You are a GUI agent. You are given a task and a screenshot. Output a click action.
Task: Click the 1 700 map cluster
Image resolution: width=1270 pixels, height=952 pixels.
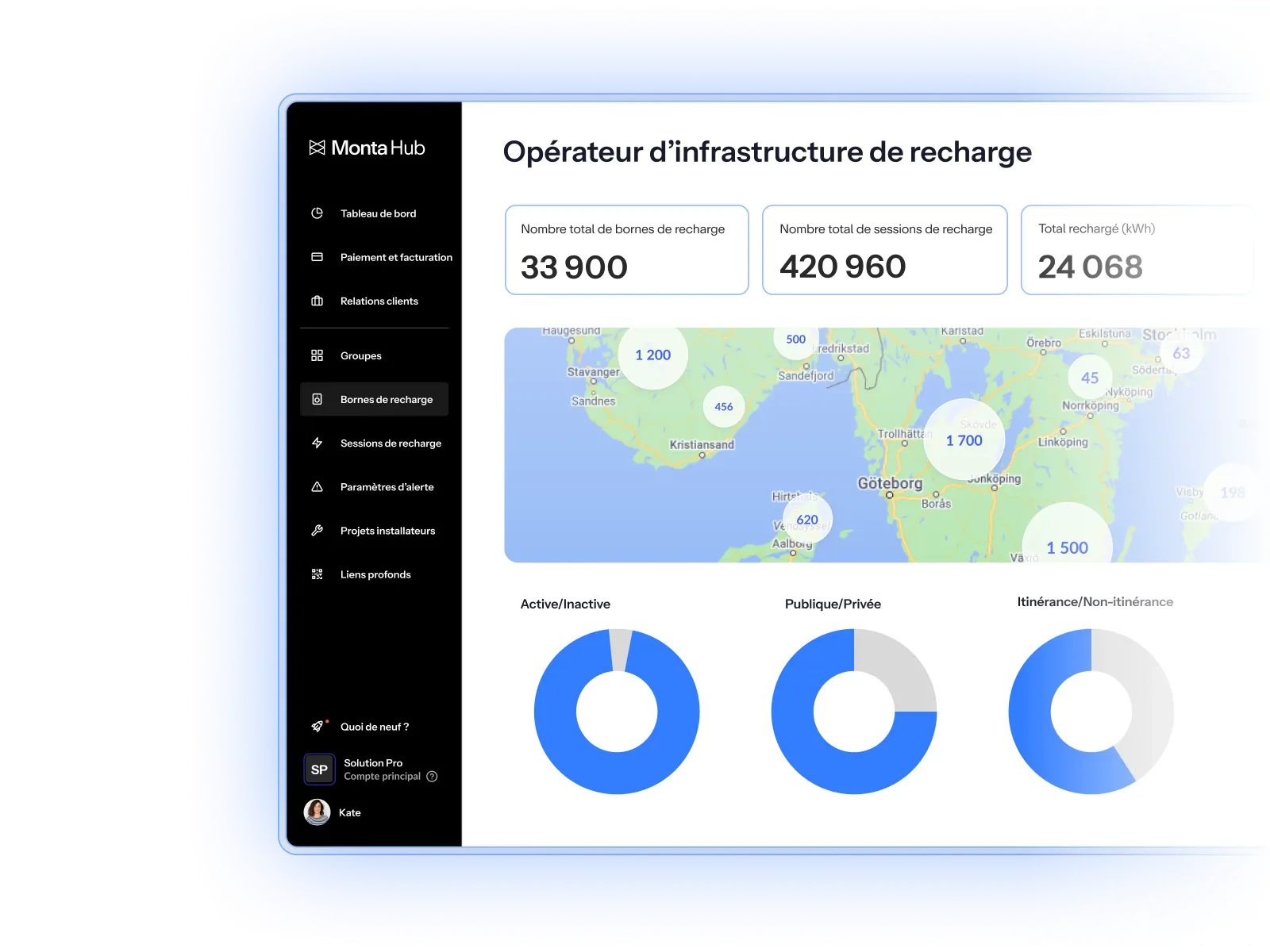964,440
